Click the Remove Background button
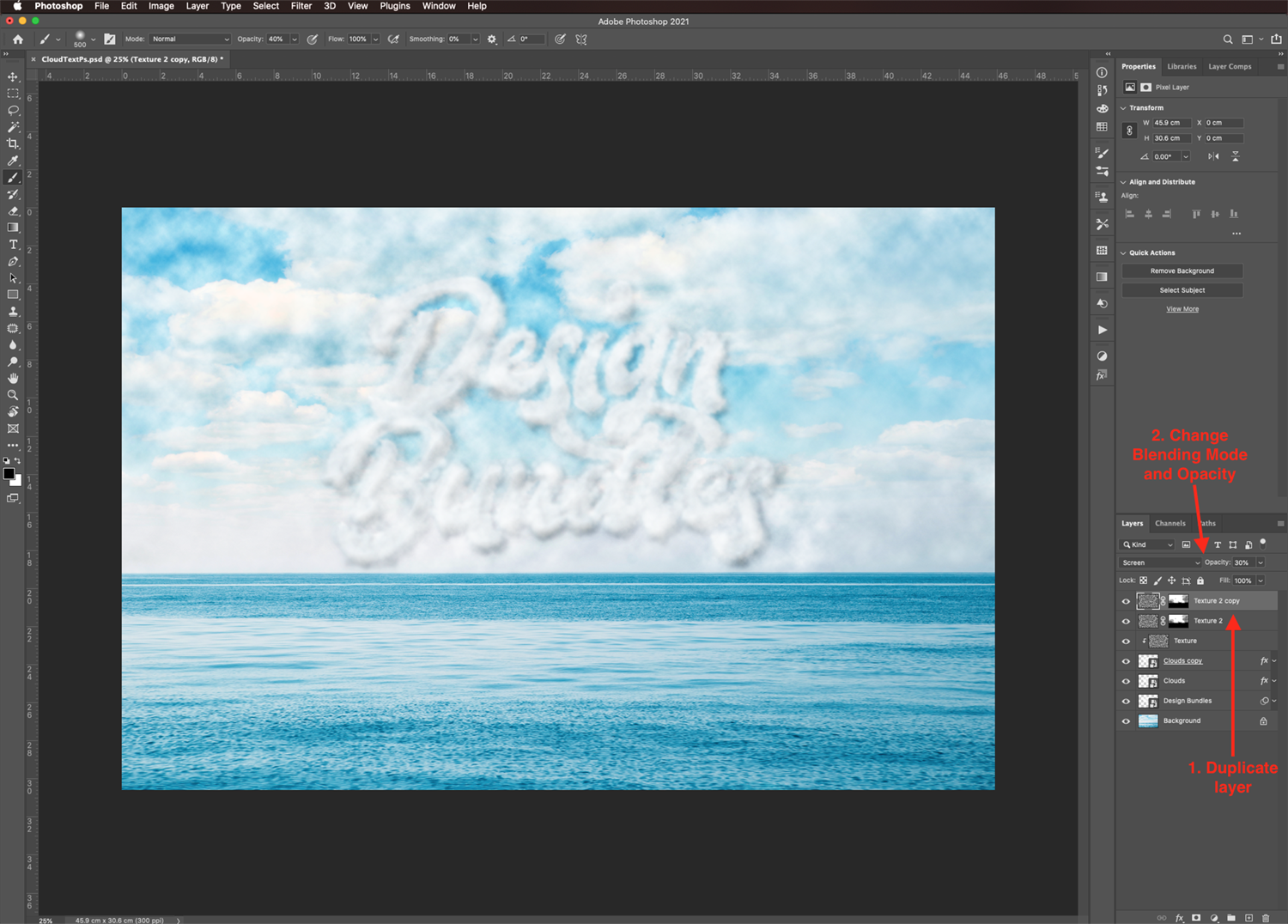This screenshot has width=1288, height=924. (1182, 271)
